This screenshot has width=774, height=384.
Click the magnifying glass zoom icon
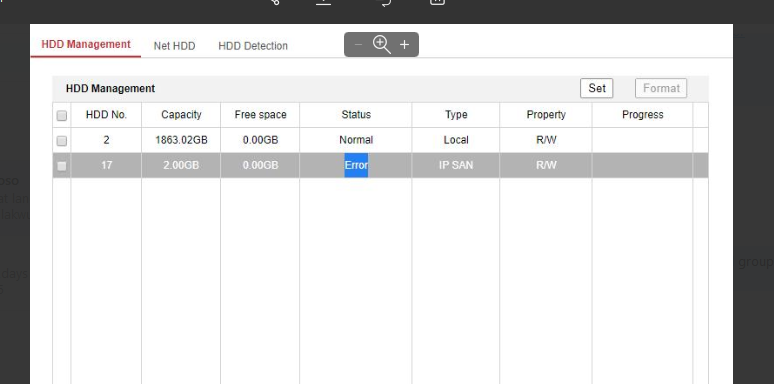tap(382, 44)
